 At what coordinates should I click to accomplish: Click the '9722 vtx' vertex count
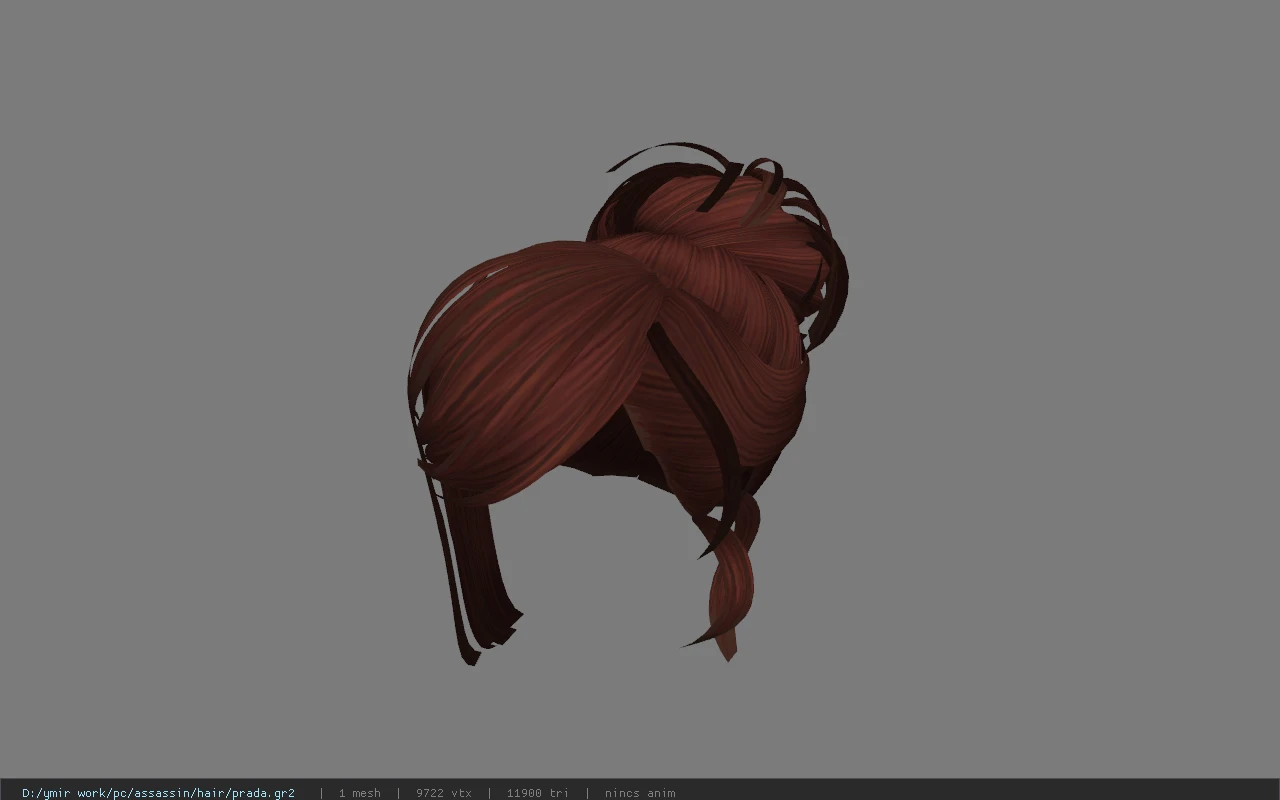click(444, 793)
